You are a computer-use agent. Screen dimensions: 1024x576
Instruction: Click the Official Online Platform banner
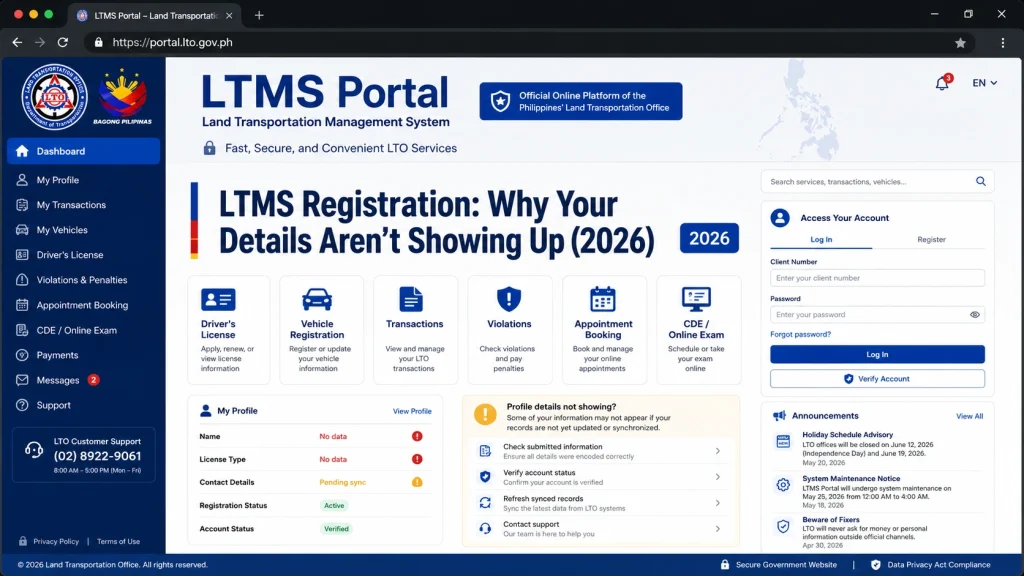point(581,101)
